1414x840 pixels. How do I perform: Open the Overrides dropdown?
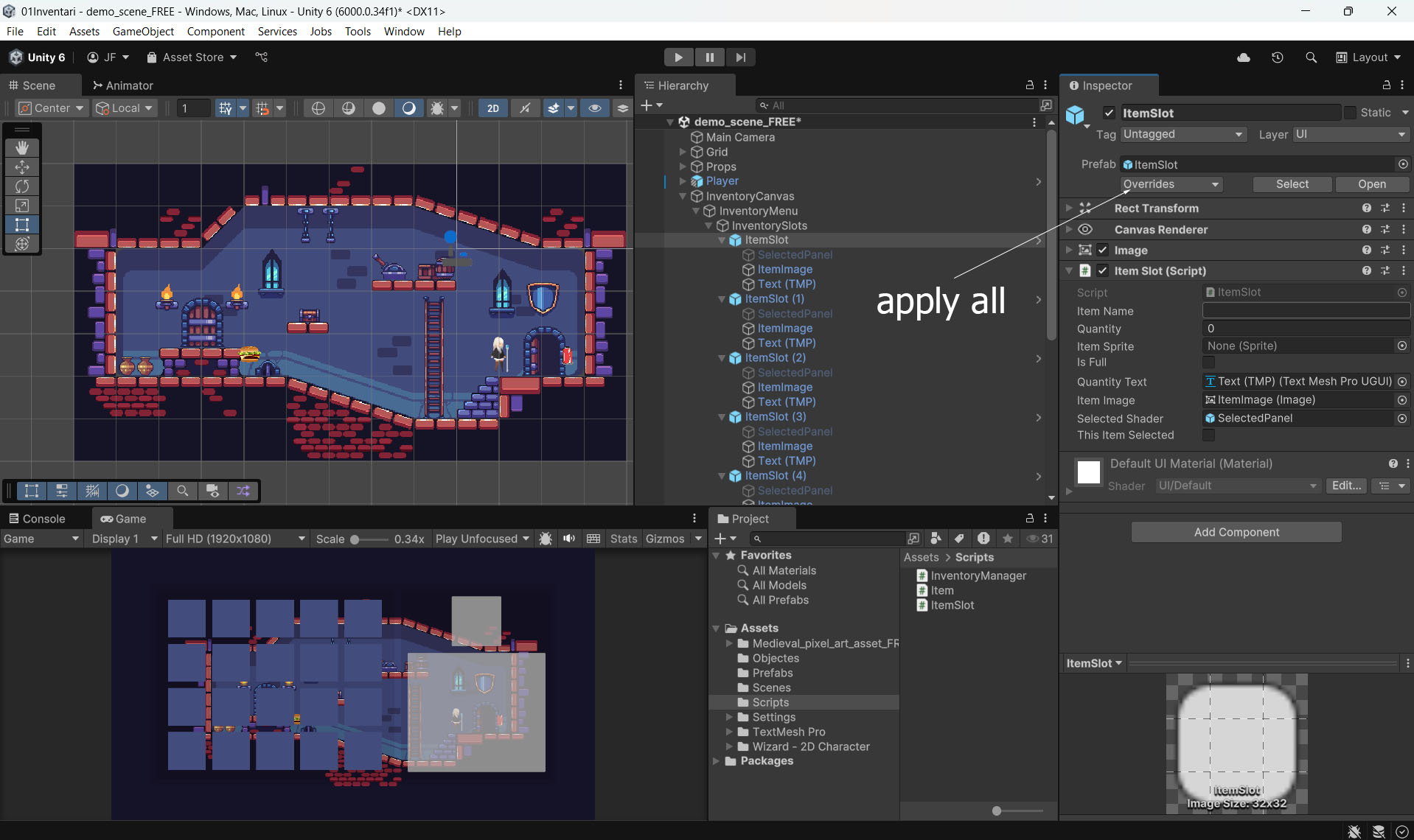(x=1171, y=184)
